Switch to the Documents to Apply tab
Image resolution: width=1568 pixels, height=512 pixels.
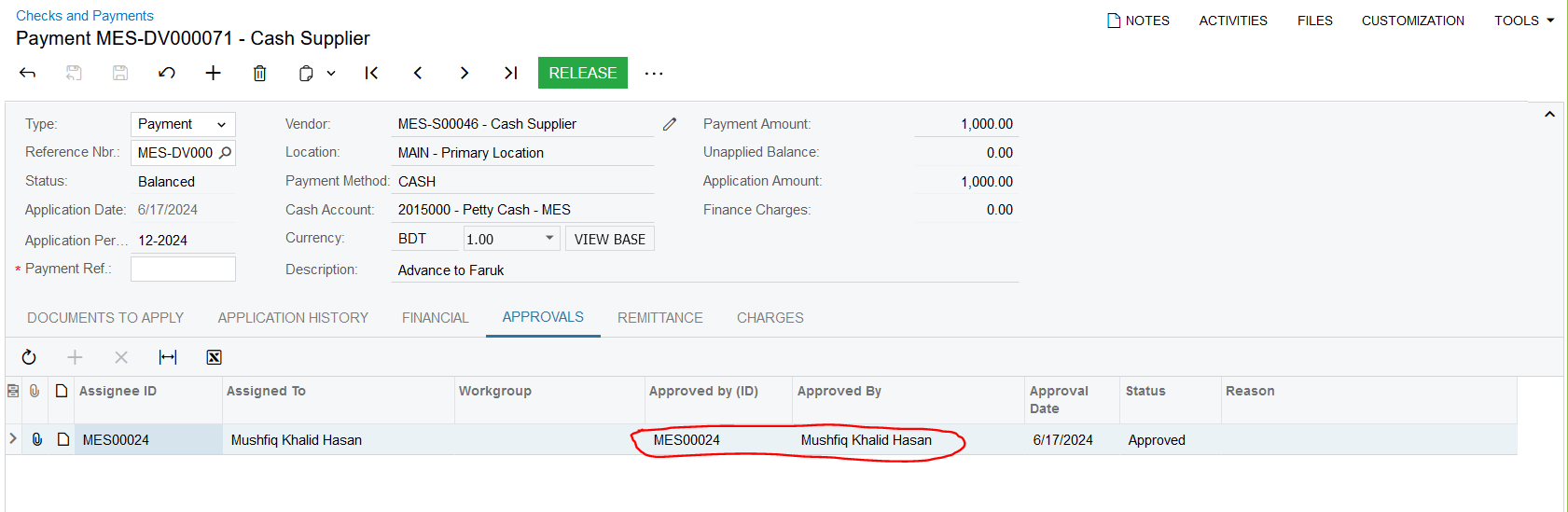tap(105, 318)
